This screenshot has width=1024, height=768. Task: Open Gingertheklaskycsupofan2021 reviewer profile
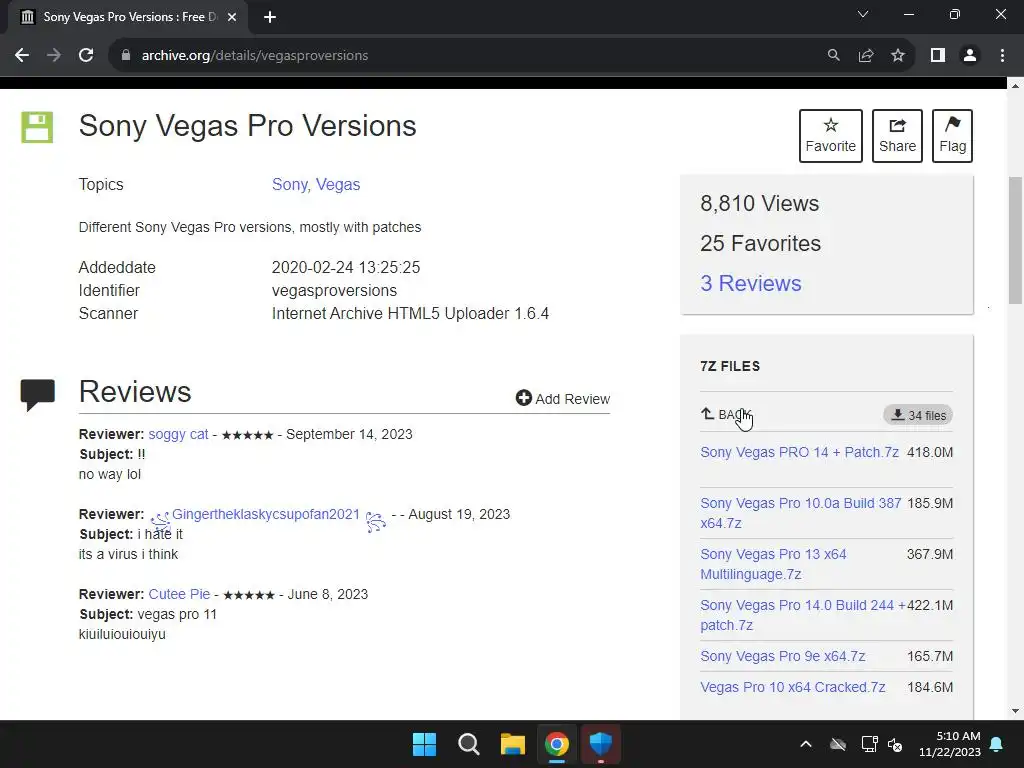pyautogui.click(x=266, y=515)
